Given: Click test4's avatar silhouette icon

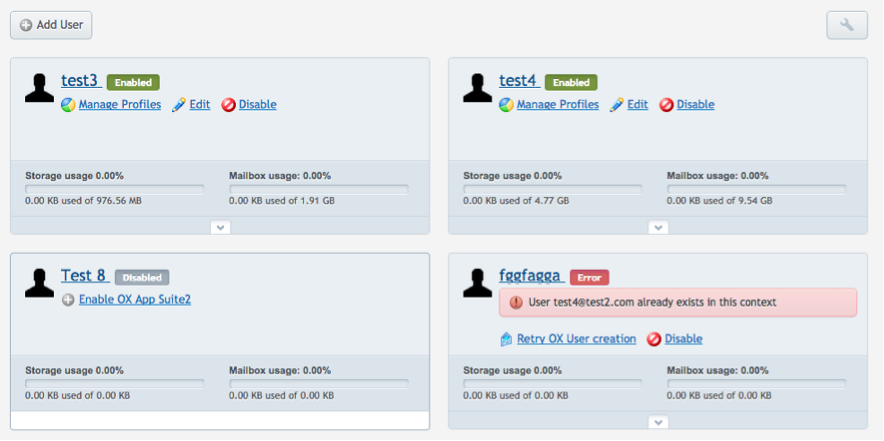Looking at the screenshot, I should point(478,88).
